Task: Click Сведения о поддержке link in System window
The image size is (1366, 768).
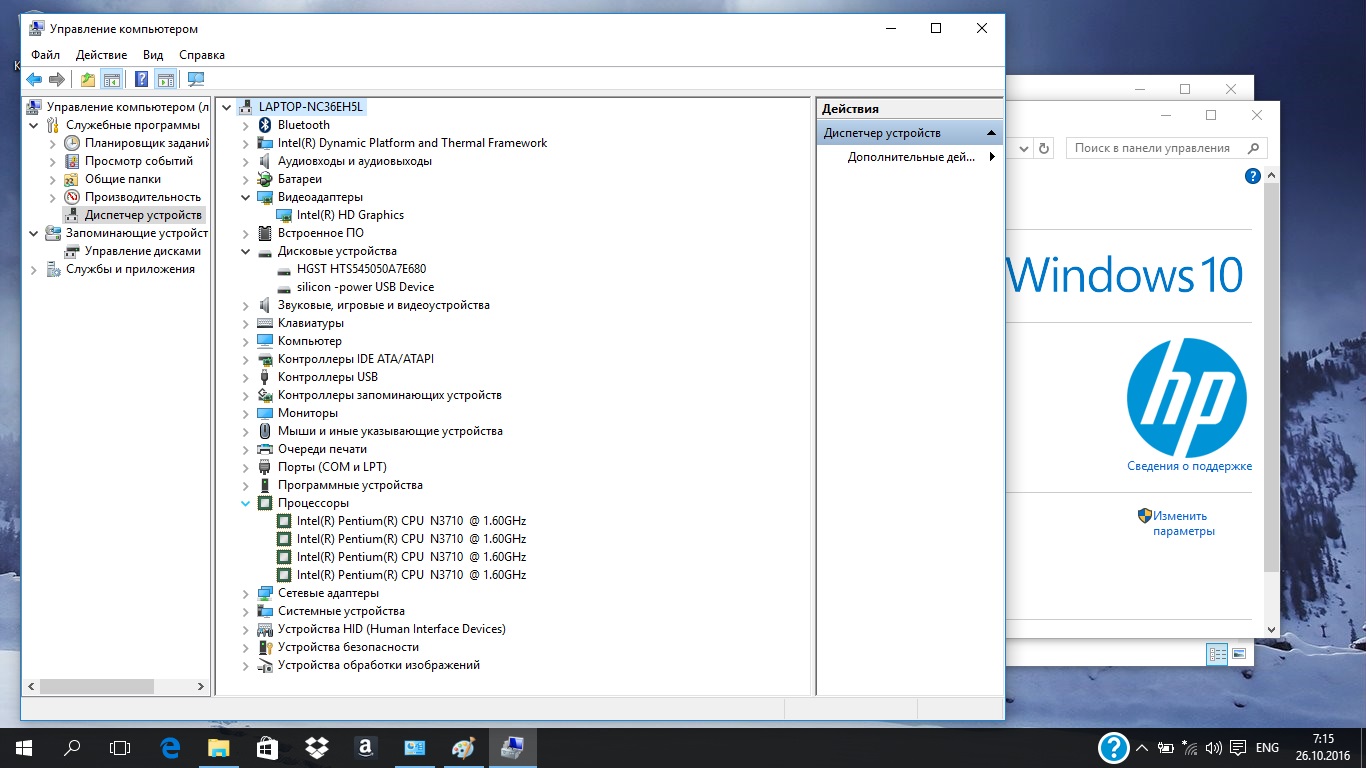Action: point(1189,466)
